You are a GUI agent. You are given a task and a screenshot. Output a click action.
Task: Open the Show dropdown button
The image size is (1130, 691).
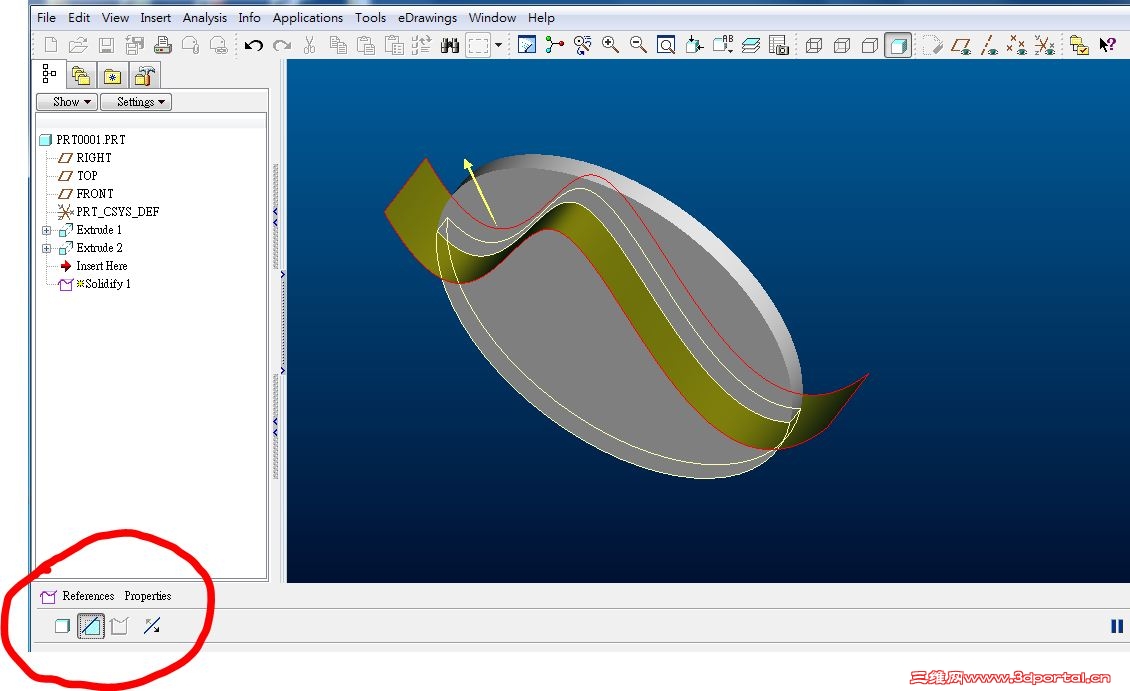(x=67, y=102)
